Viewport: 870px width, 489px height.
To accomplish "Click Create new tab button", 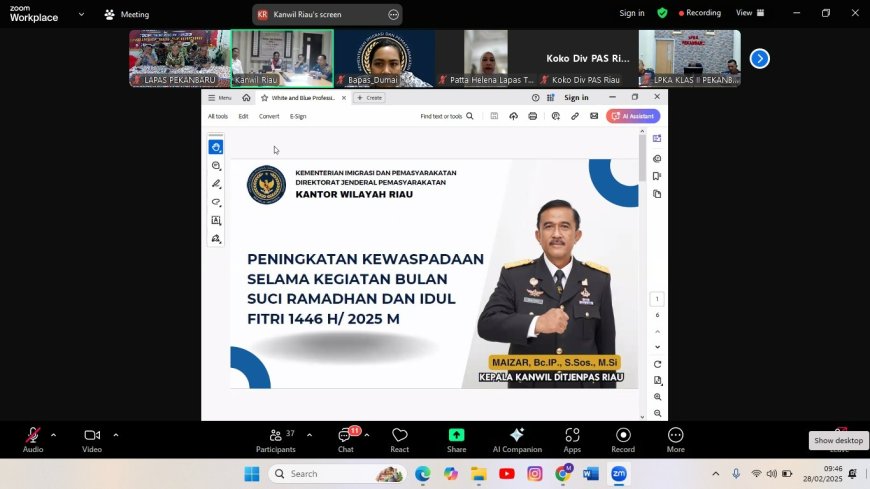I will coord(370,98).
